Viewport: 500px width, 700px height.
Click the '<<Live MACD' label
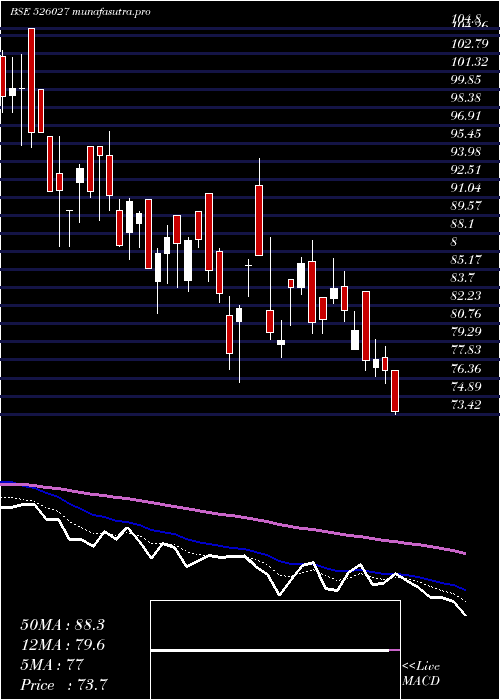click(x=421, y=674)
